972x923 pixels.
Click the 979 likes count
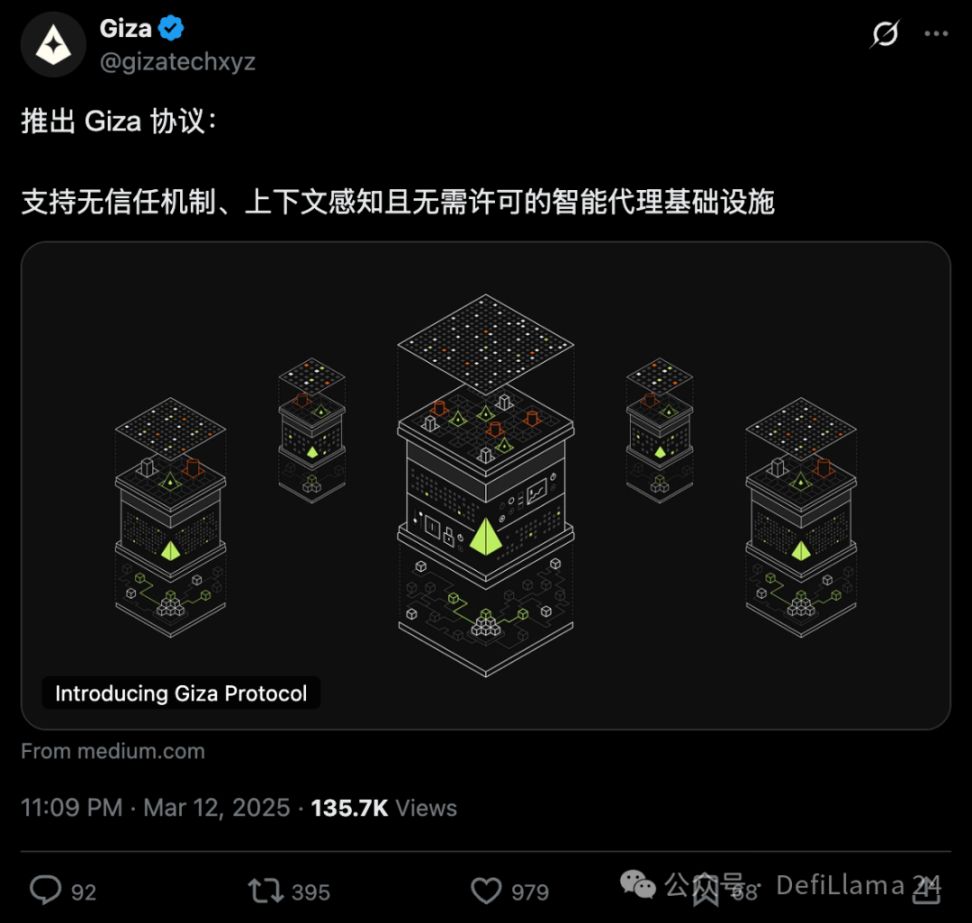click(x=530, y=892)
